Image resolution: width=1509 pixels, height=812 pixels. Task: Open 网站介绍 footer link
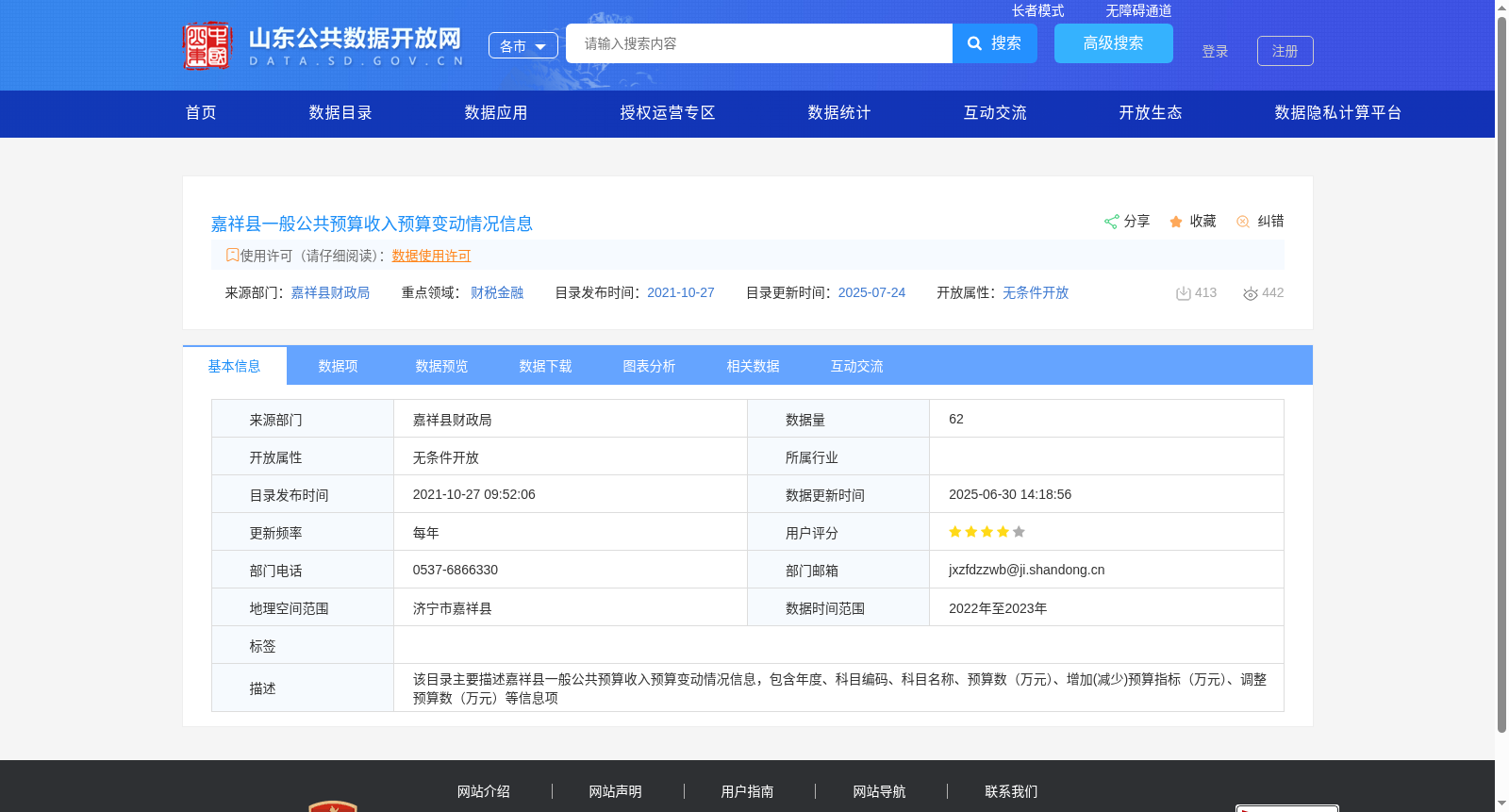click(x=484, y=791)
